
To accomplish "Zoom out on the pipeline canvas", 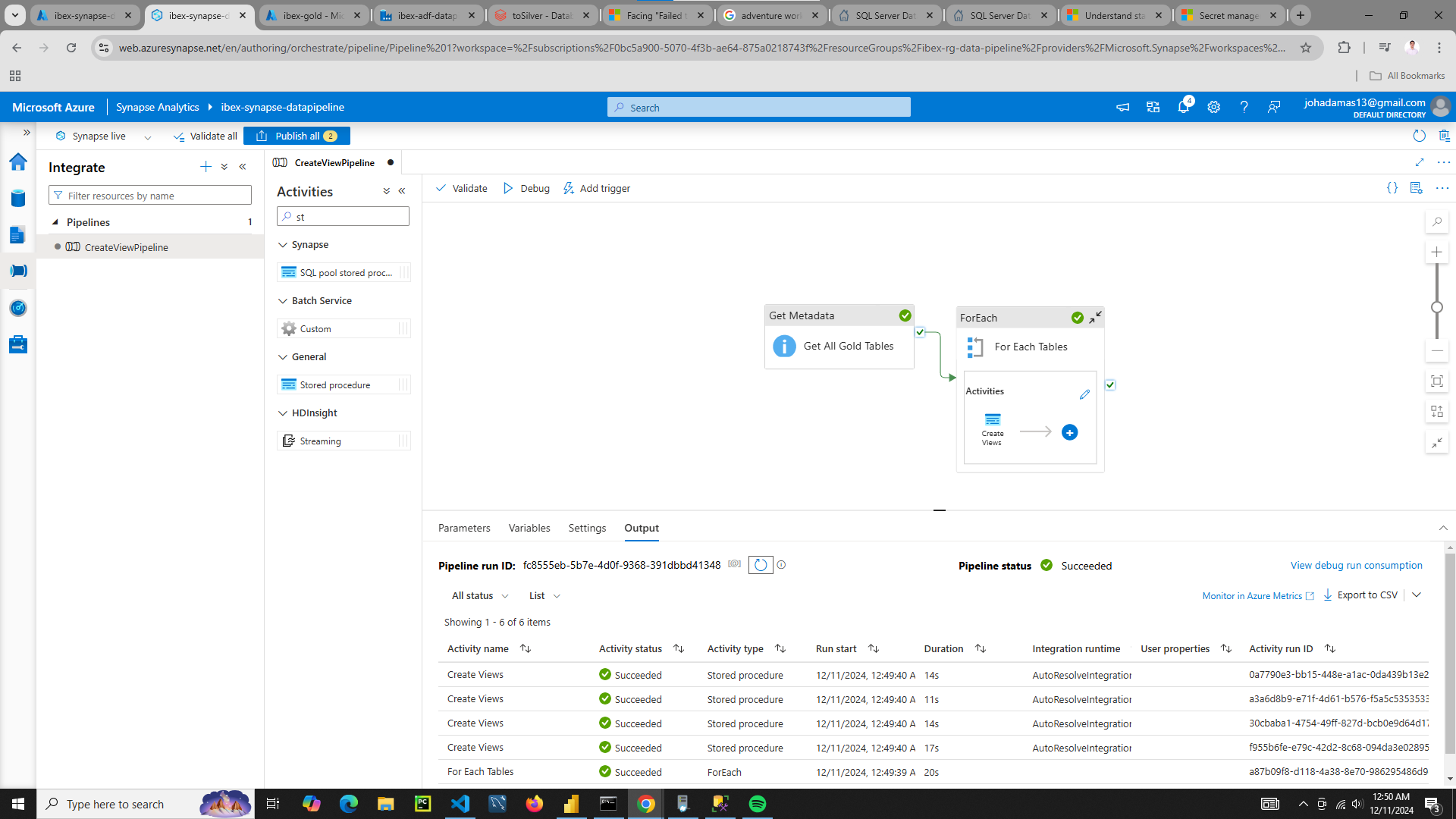I will (1437, 351).
